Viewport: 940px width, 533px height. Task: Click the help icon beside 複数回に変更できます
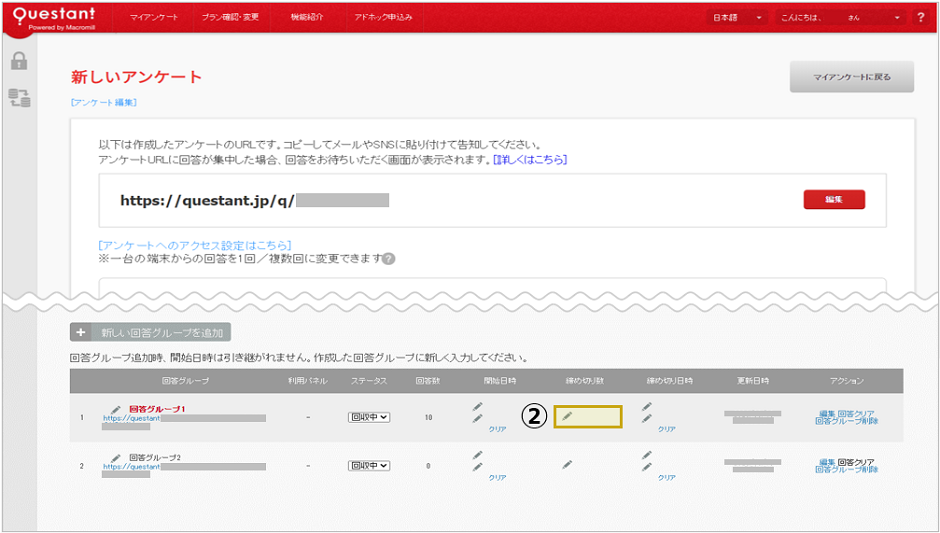(388, 259)
